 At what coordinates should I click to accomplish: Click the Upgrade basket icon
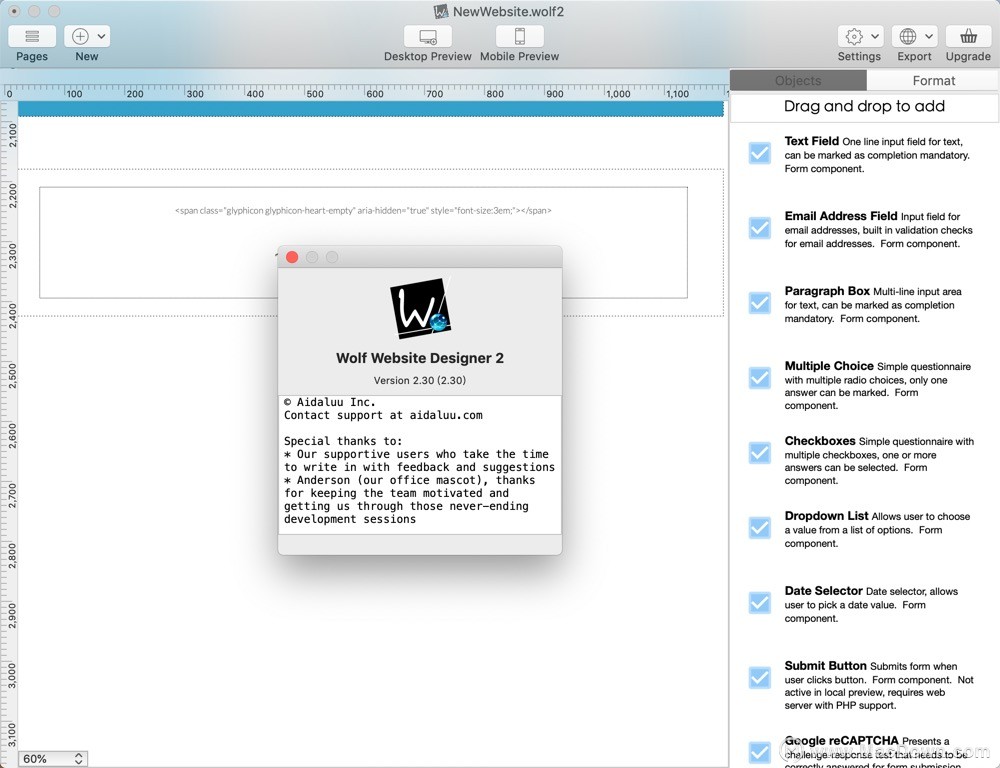point(968,36)
